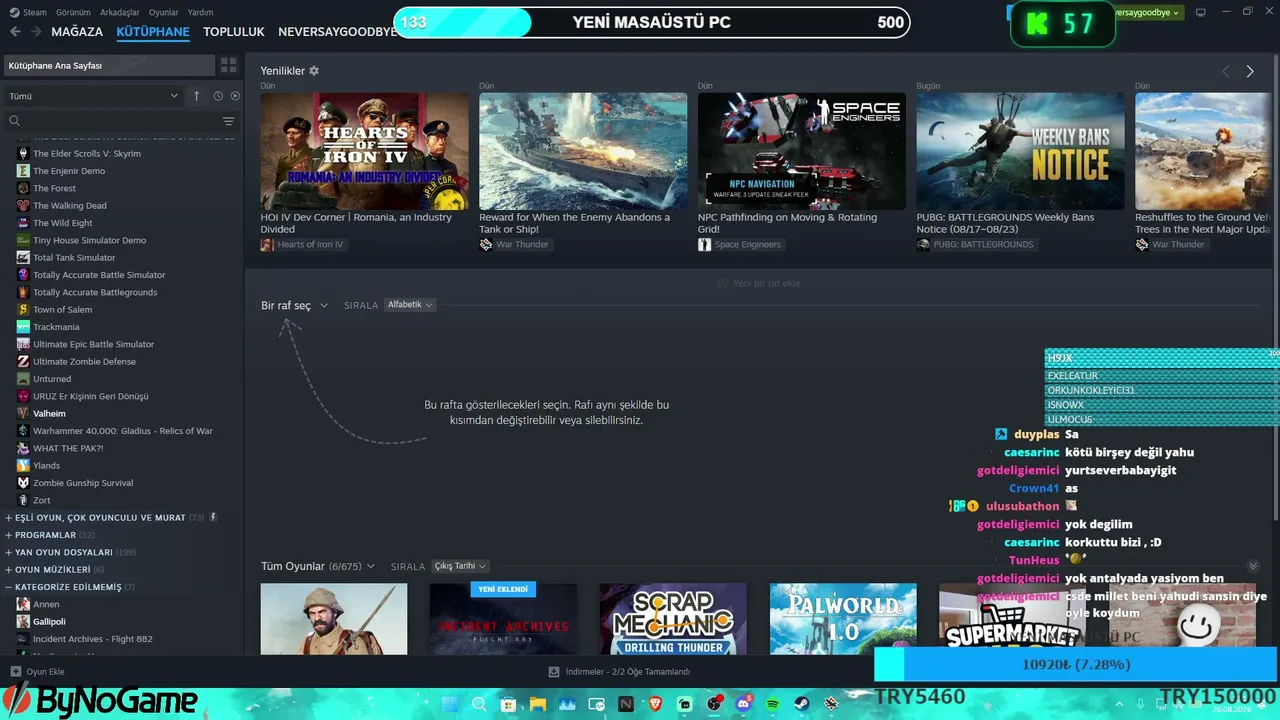
Task: Open the Bir raf seç shelf dropdown
Action: [x=294, y=305]
